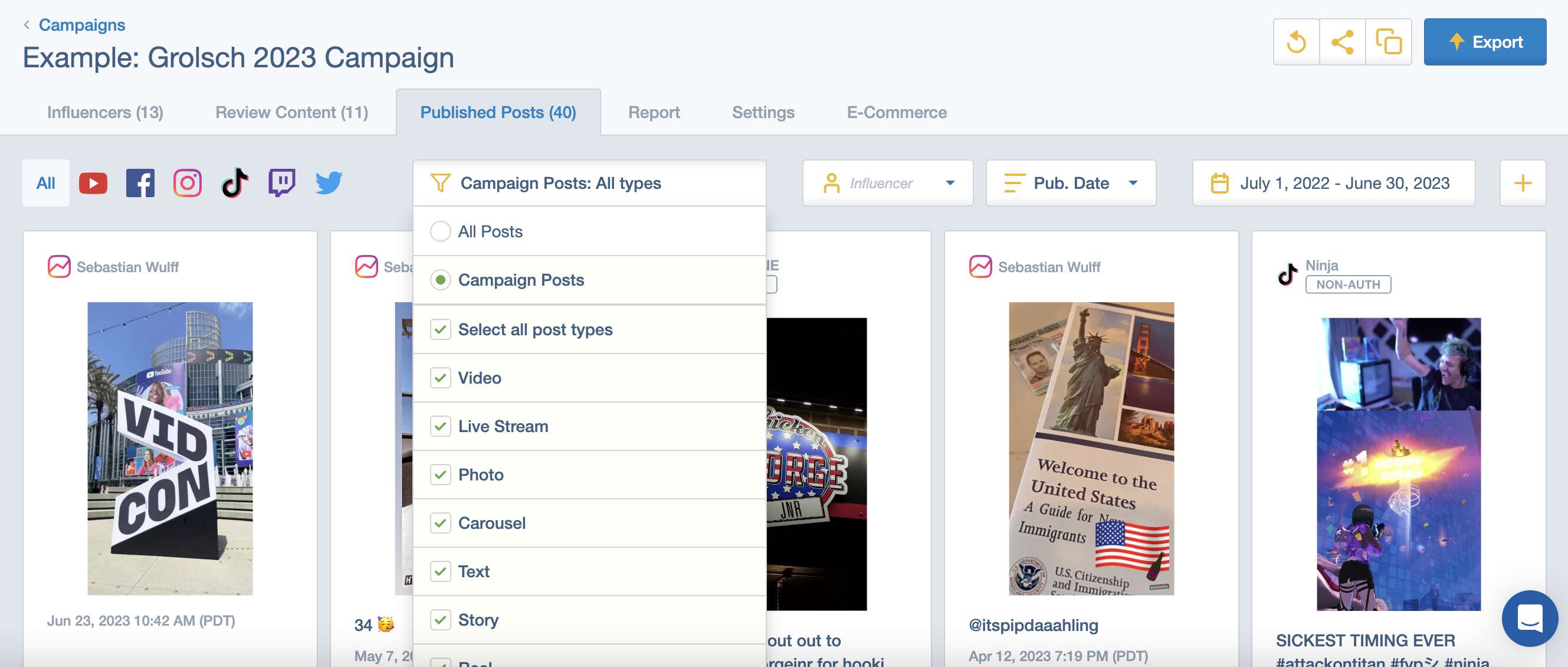Filter posts by TikTok icon
The width and height of the screenshot is (1568, 667).
[235, 183]
